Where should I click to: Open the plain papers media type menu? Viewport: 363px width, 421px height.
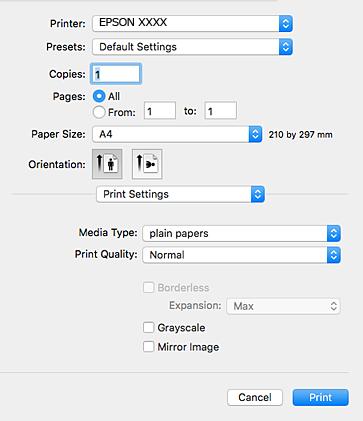(x=241, y=233)
